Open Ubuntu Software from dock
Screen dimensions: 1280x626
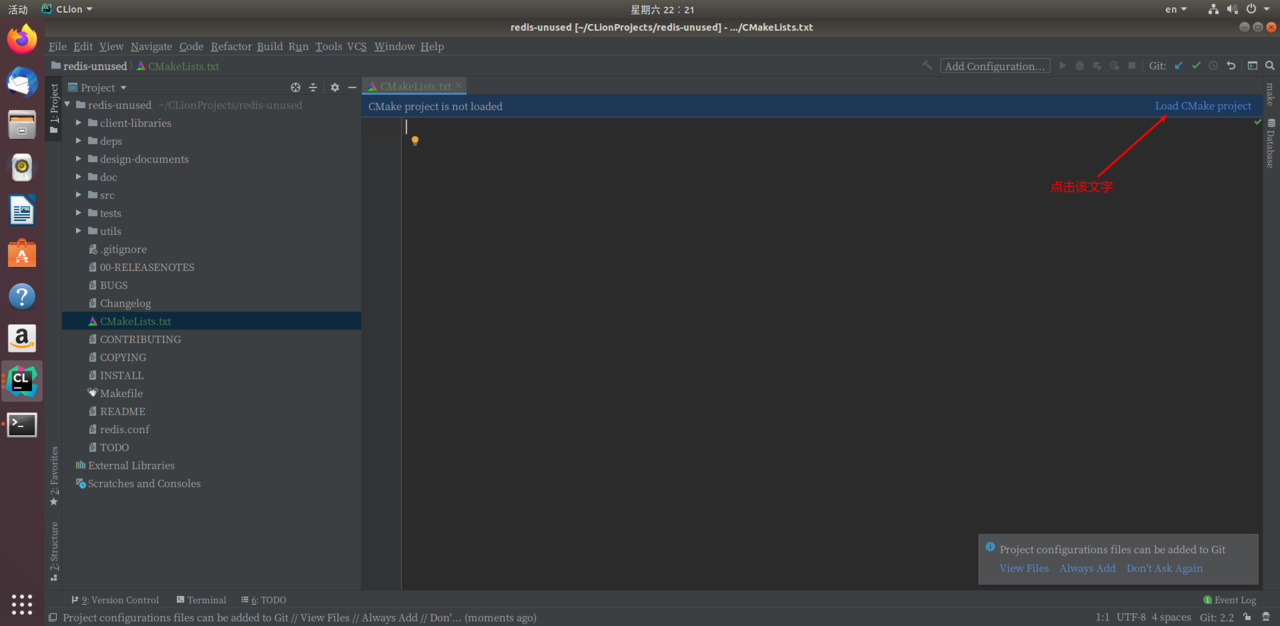click(x=22, y=254)
